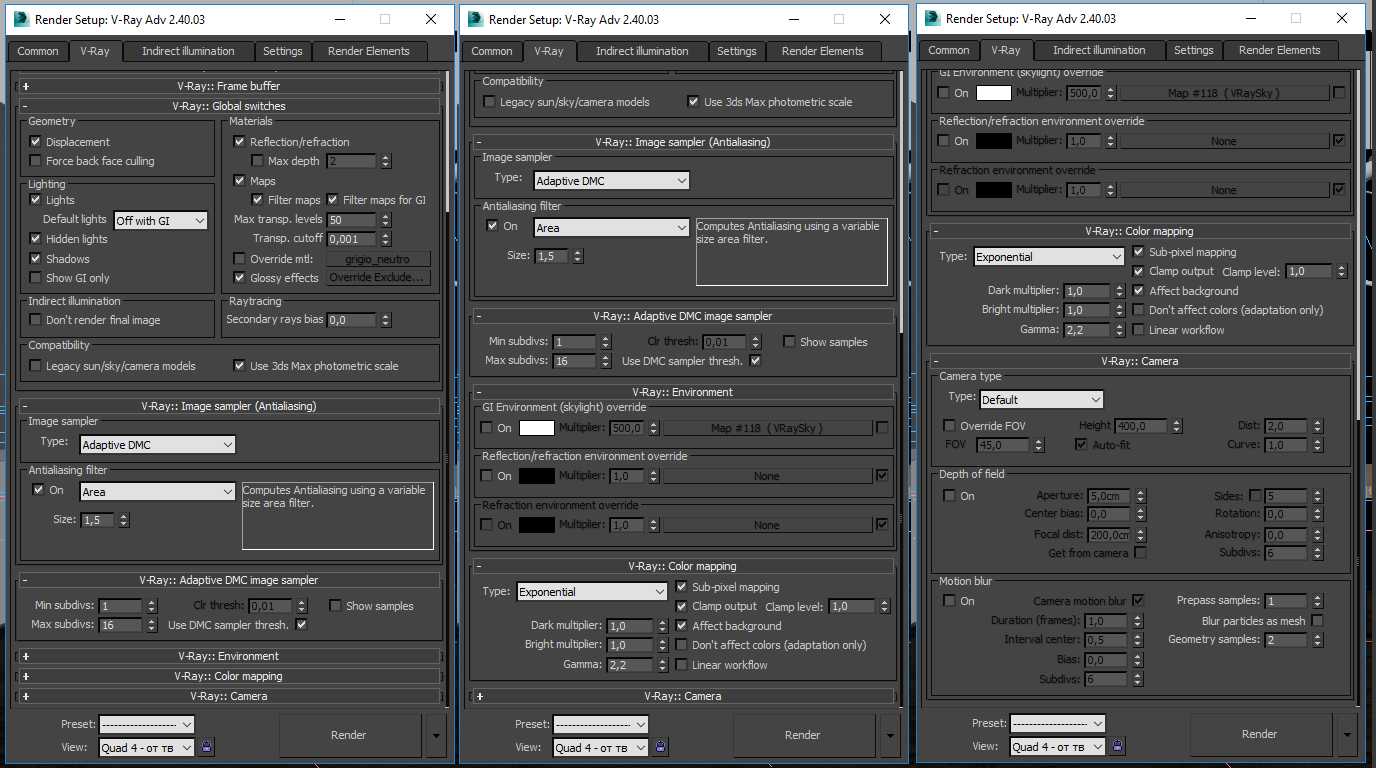Enable Show GI only in left window

[36, 278]
